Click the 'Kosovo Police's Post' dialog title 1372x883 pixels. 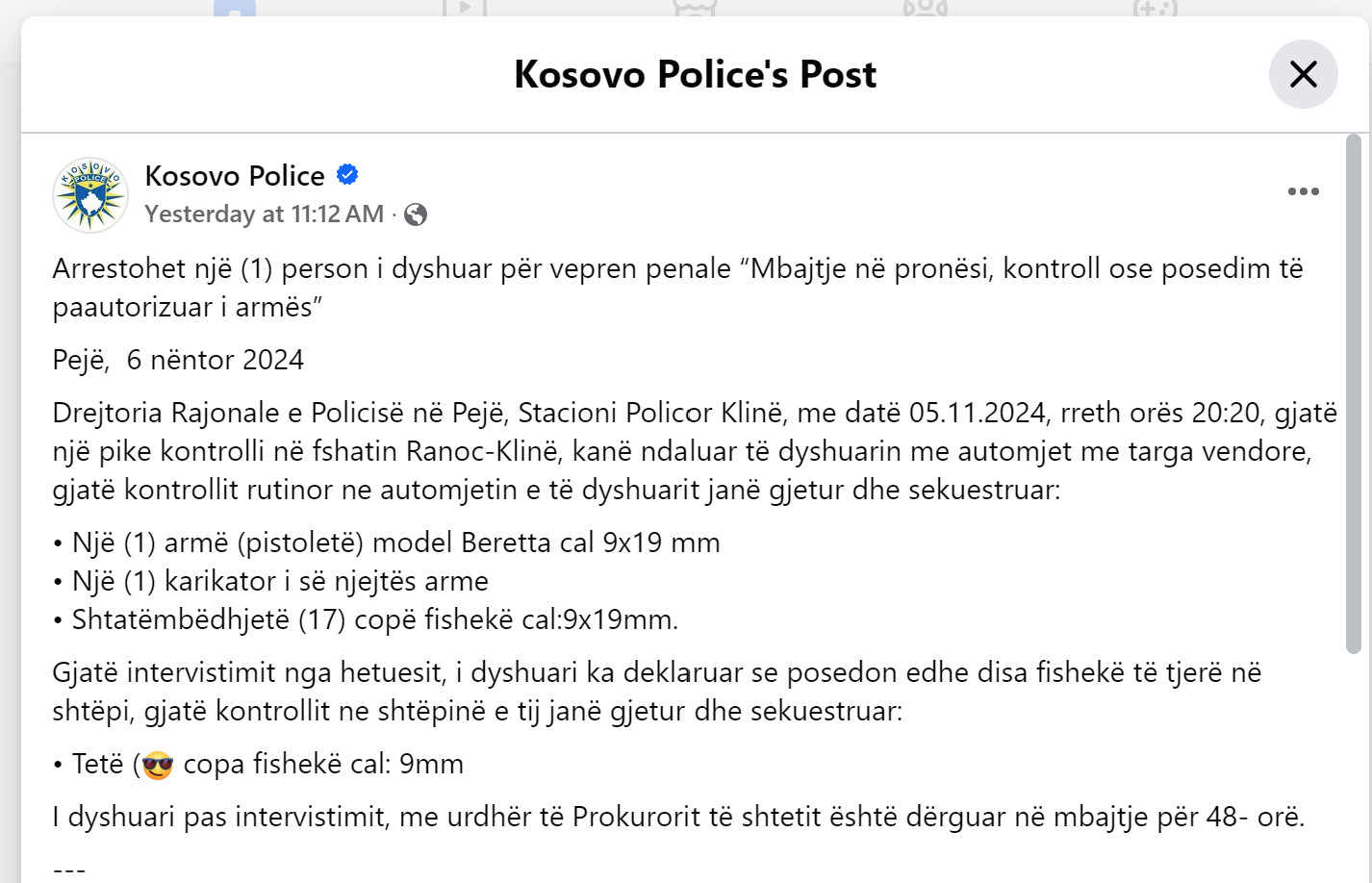click(695, 74)
